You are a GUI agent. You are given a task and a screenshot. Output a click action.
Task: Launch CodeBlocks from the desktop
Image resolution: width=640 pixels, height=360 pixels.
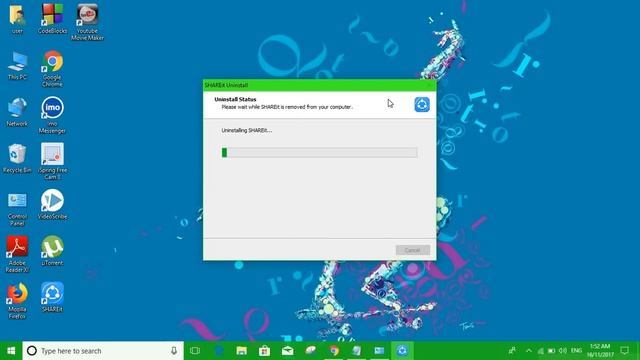[52, 19]
